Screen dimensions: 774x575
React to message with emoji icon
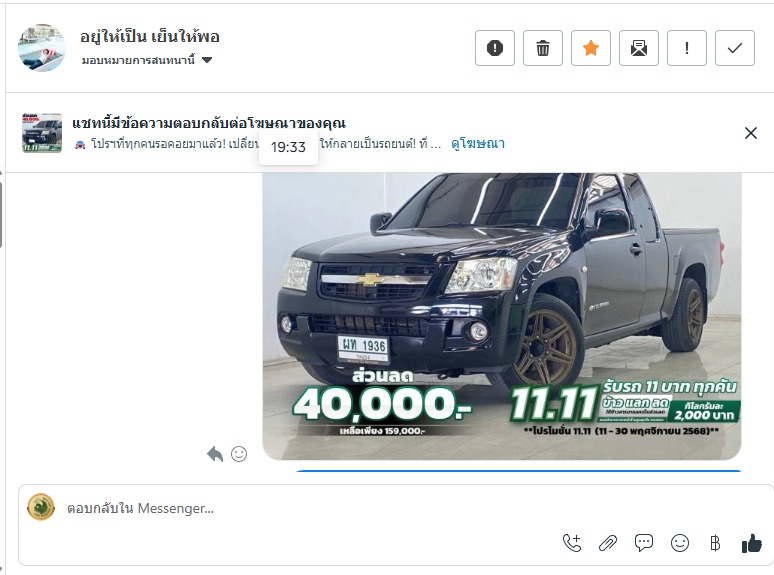(239, 454)
